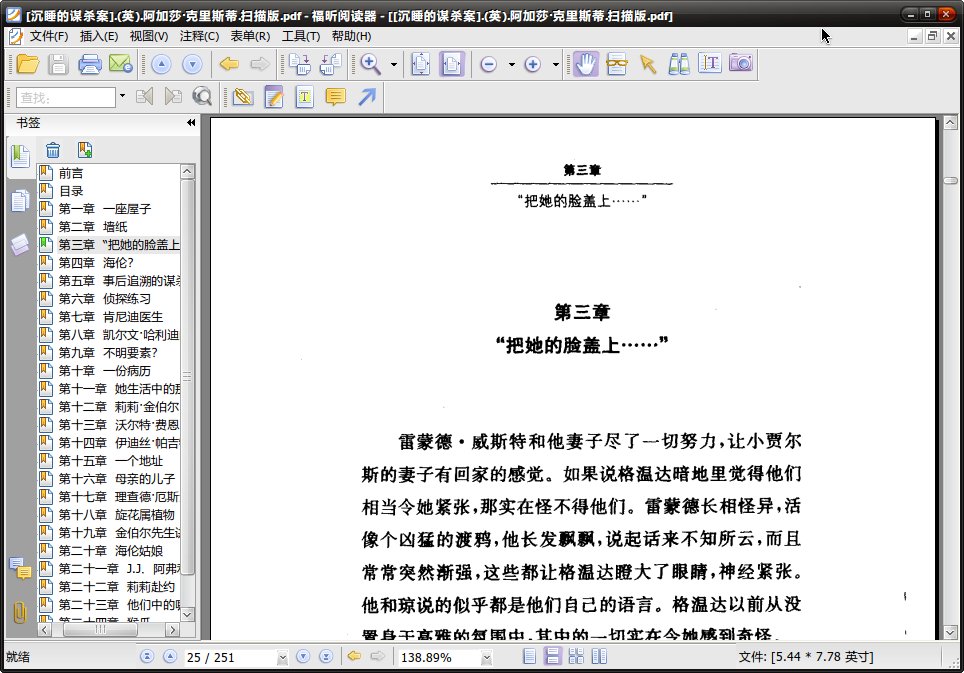The height and width of the screenshot is (673, 964).
Task: Open the Pages thumbnails side panel tab
Action: 20,200
